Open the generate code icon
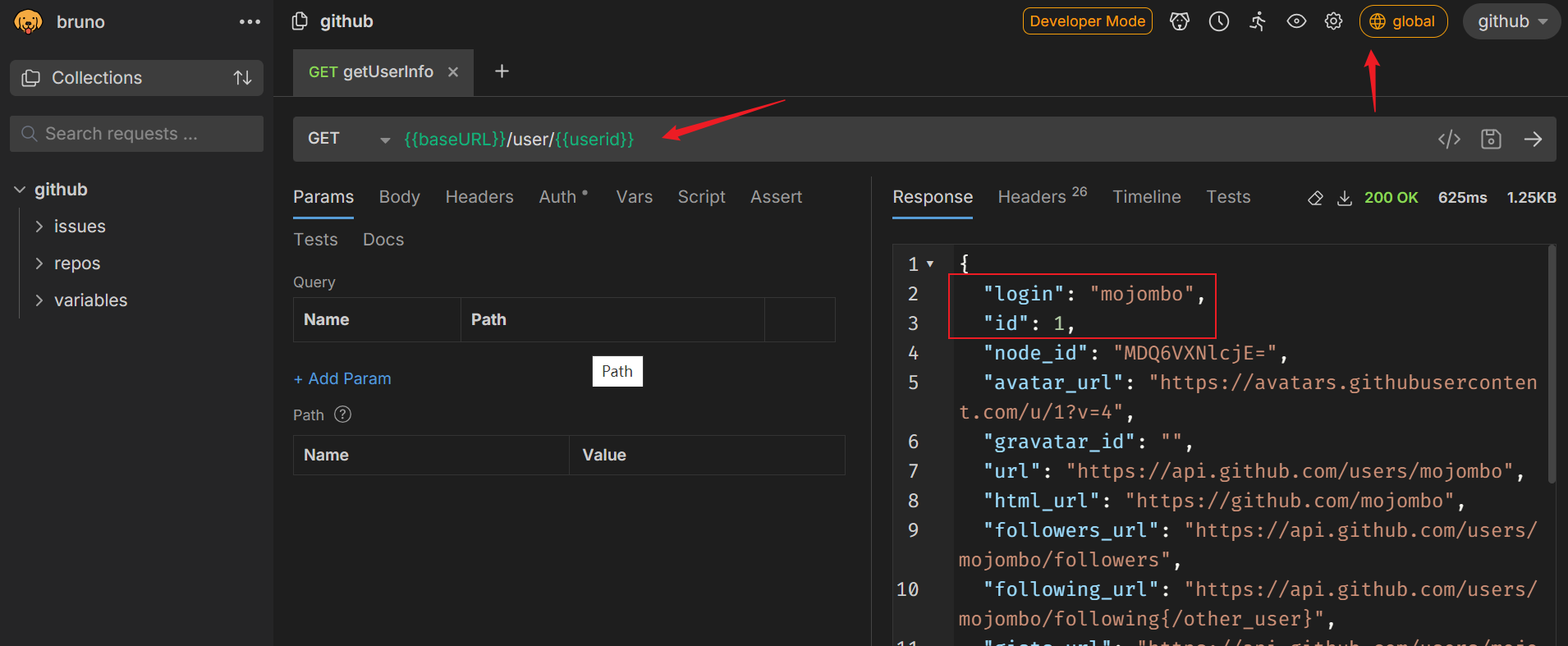Image resolution: width=1568 pixels, height=646 pixels. click(x=1449, y=140)
